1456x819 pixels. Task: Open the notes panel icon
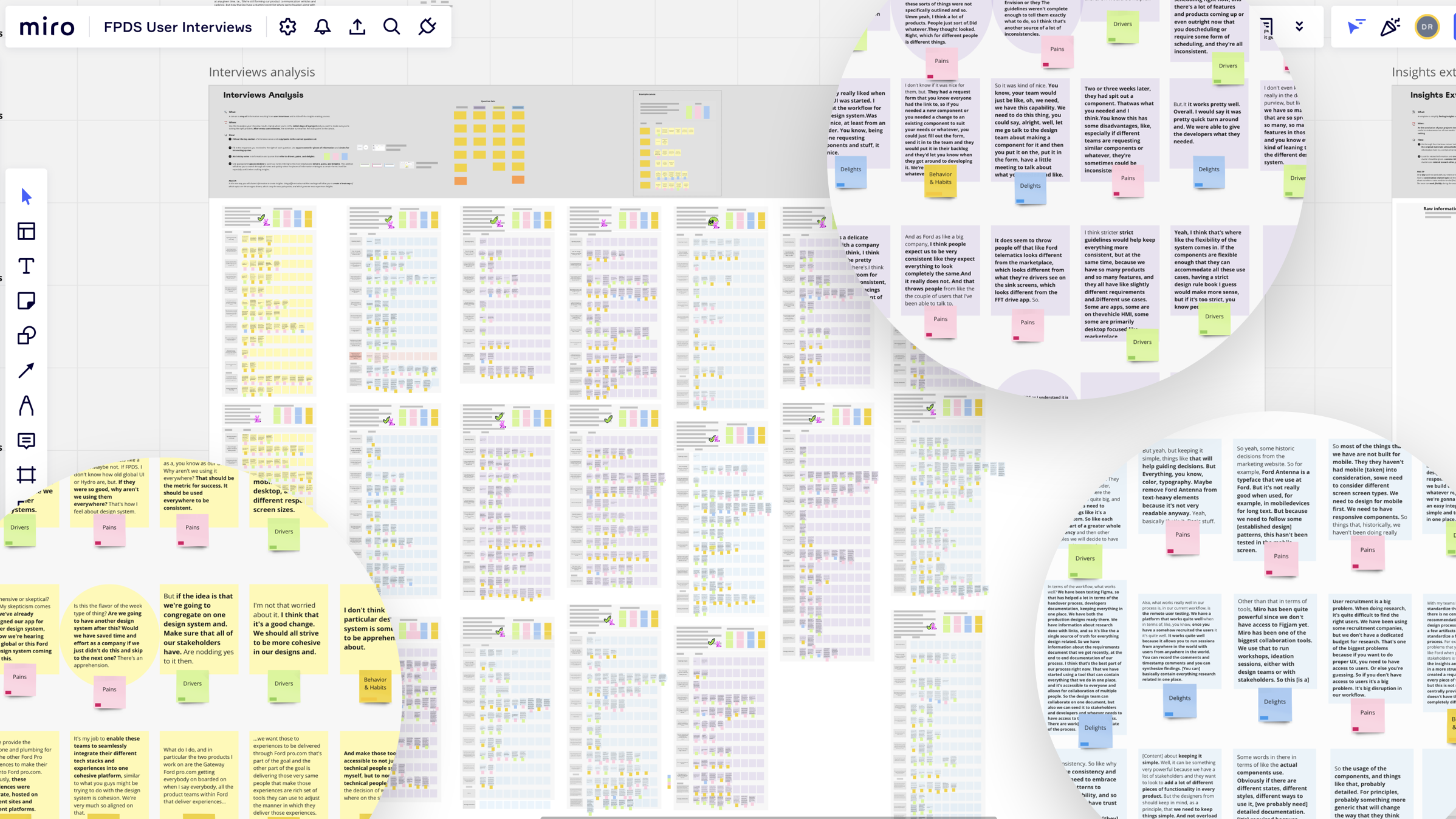(1266, 27)
